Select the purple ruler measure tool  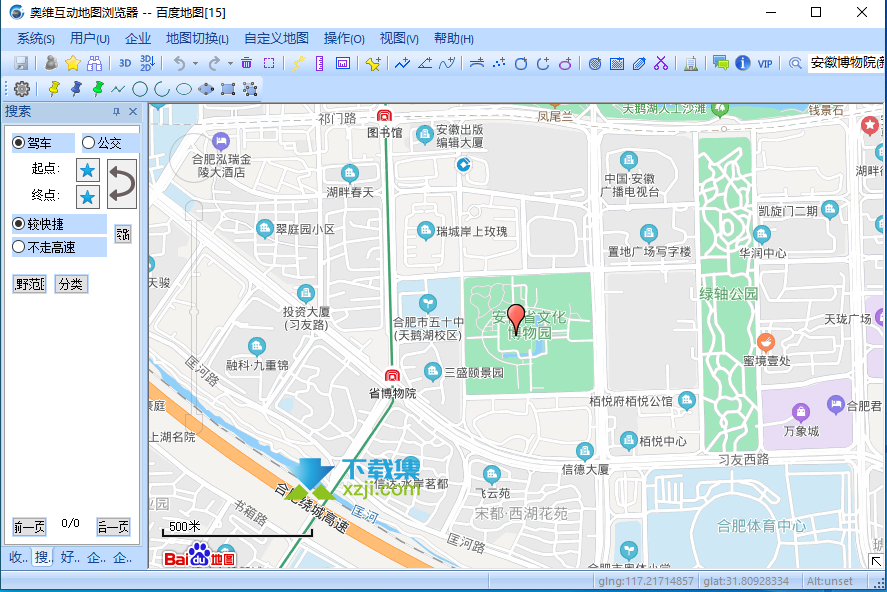coord(320,63)
